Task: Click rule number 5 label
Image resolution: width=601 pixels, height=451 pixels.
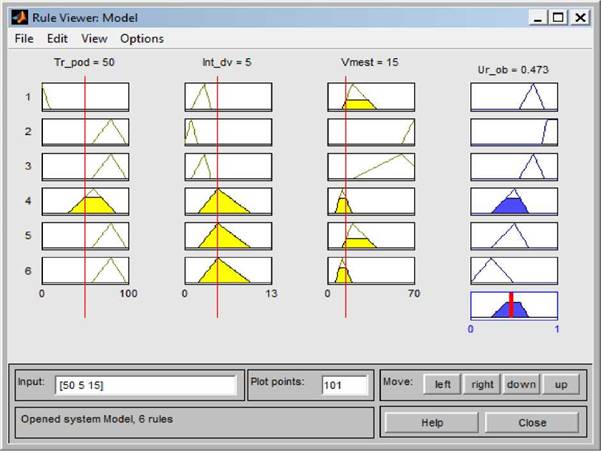Action: [x=28, y=235]
